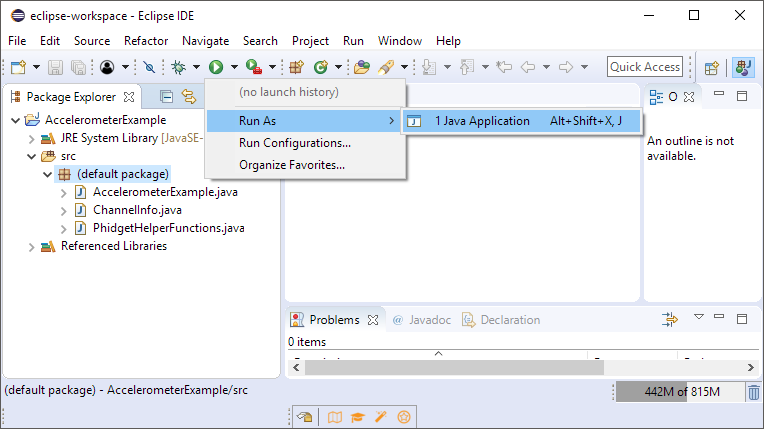Open the Refactor menu
Screen dimensions: 764x429
coord(146,41)
